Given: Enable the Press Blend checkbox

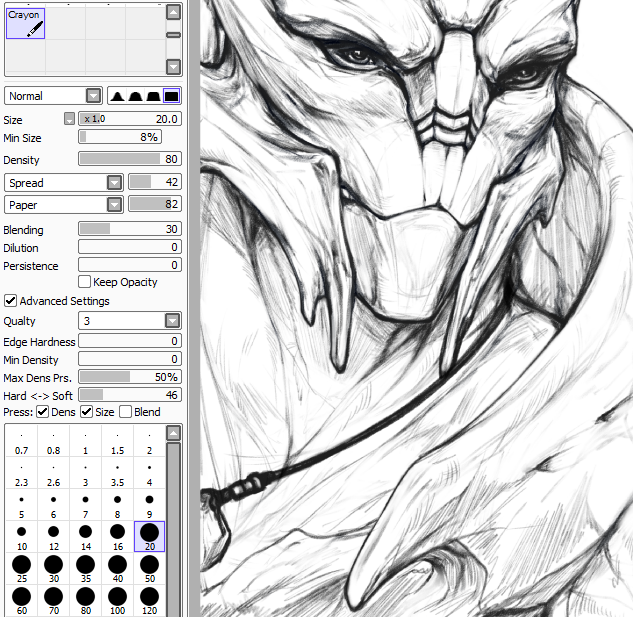Looking at the screenshot, I should pyautogui.click(x=125, y=412).
